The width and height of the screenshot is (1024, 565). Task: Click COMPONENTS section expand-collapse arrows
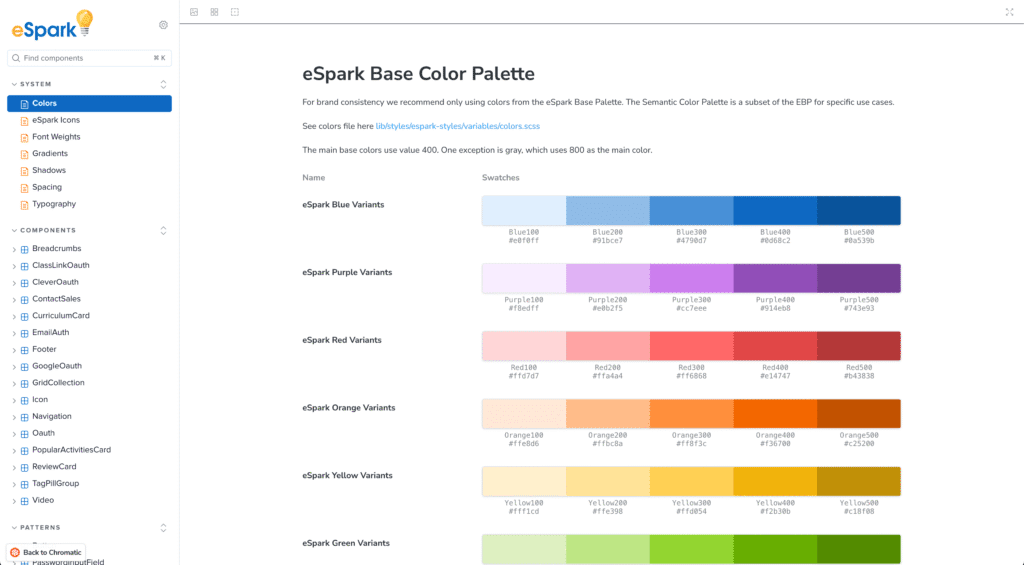(x=163, y=231)
